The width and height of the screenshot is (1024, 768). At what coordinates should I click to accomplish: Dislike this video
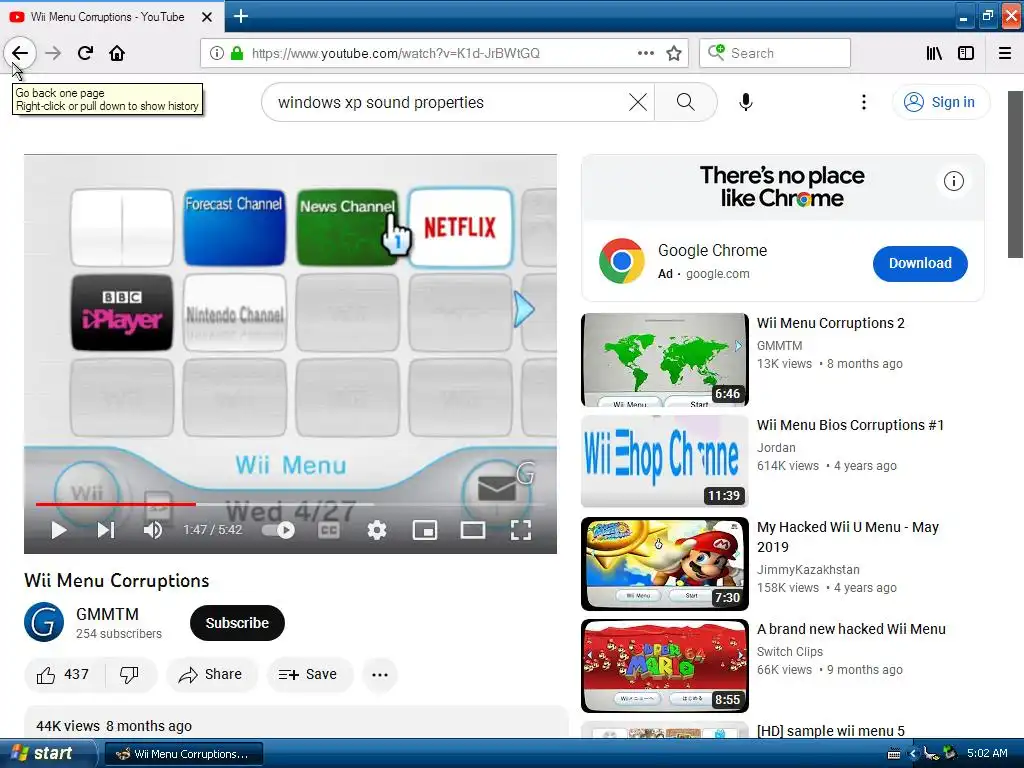point(129,675)
